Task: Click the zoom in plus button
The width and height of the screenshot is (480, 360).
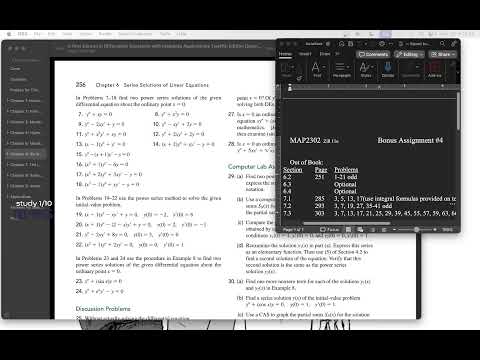Action: coord(435,230)
